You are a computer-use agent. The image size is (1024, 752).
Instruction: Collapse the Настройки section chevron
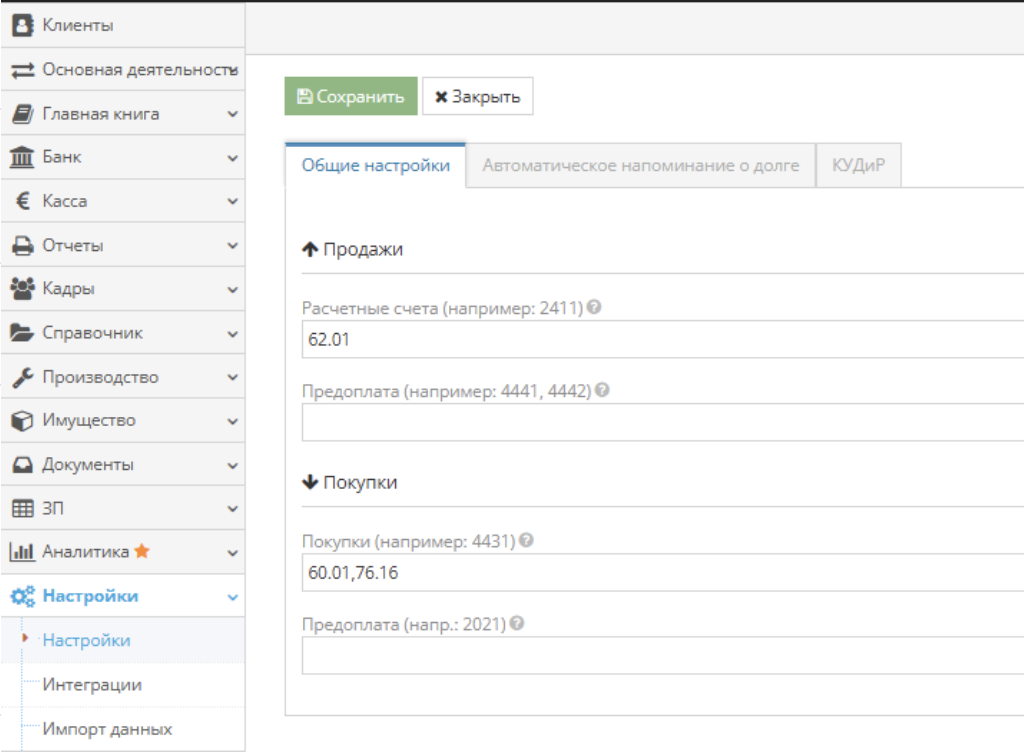click(x=232, y=597)
